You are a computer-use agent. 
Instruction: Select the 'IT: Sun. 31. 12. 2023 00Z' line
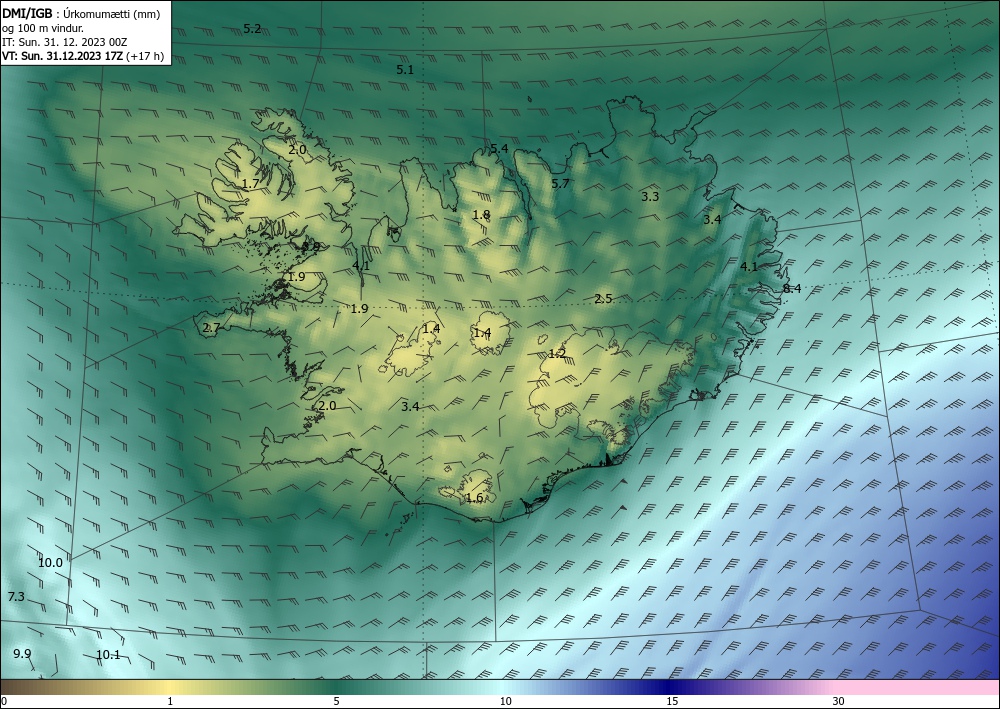tap(64, 42)
